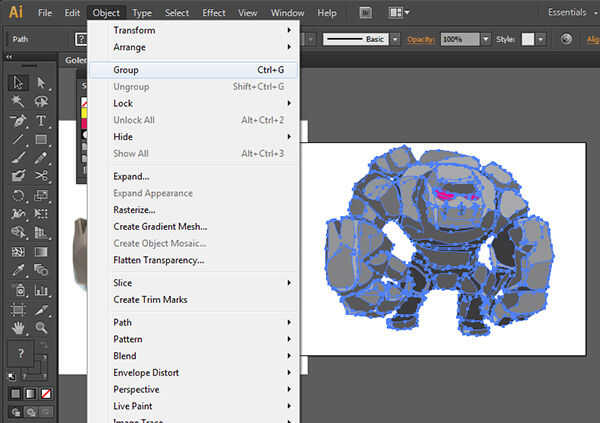Click the opacity 100% input field
The image size is (600, 423).
(x=460, y=39)
